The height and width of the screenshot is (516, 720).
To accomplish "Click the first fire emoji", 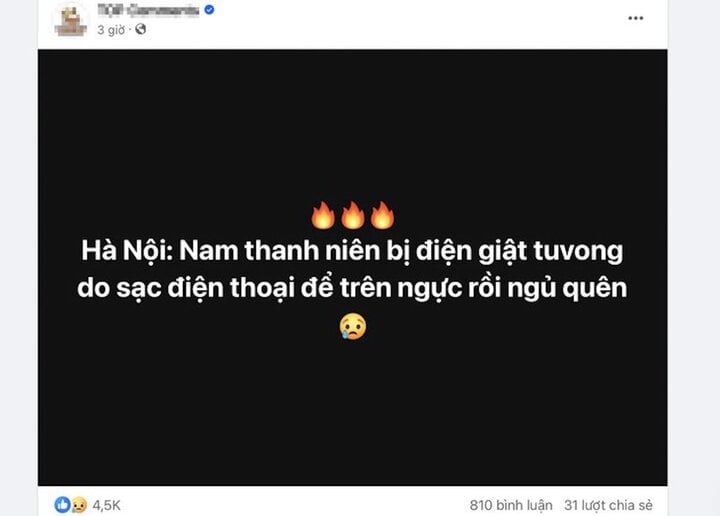I will point(323,215).
